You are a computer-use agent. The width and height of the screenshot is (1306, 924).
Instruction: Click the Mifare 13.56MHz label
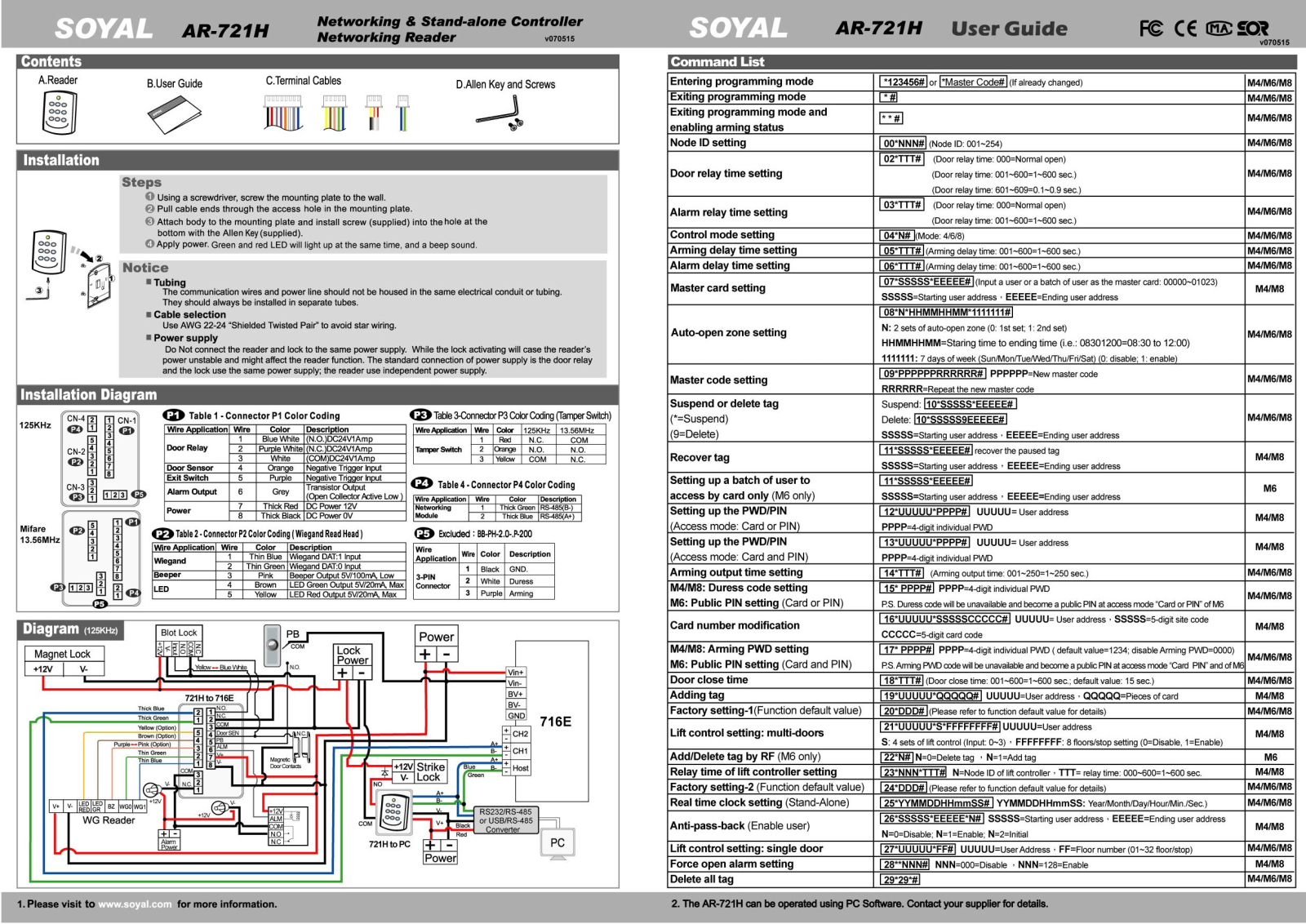[40, 535]
